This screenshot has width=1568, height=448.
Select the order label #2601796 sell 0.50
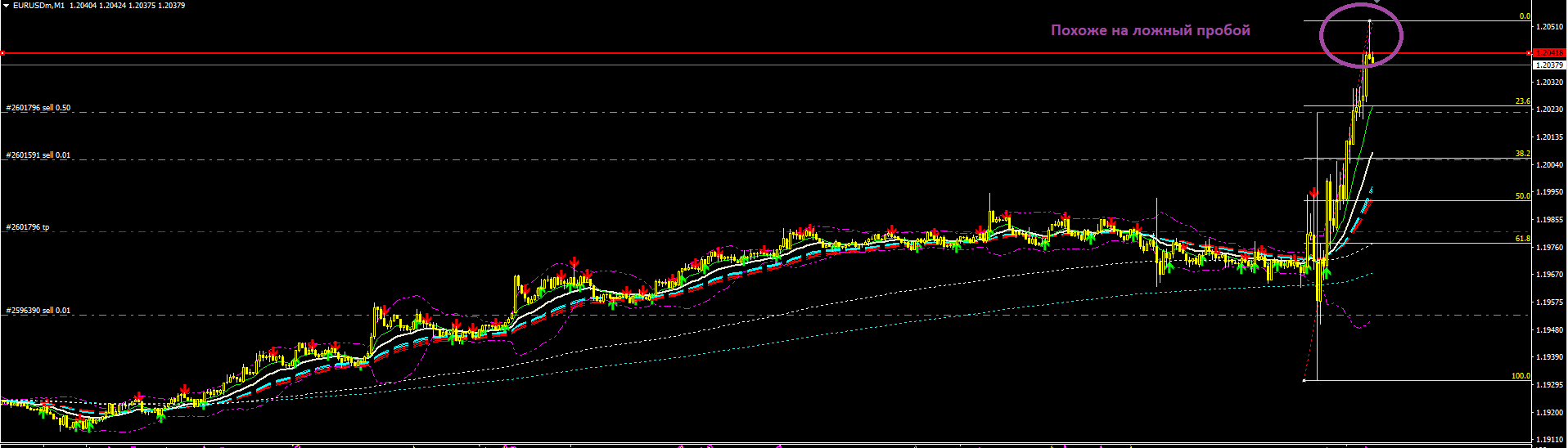tap(38, 108)
